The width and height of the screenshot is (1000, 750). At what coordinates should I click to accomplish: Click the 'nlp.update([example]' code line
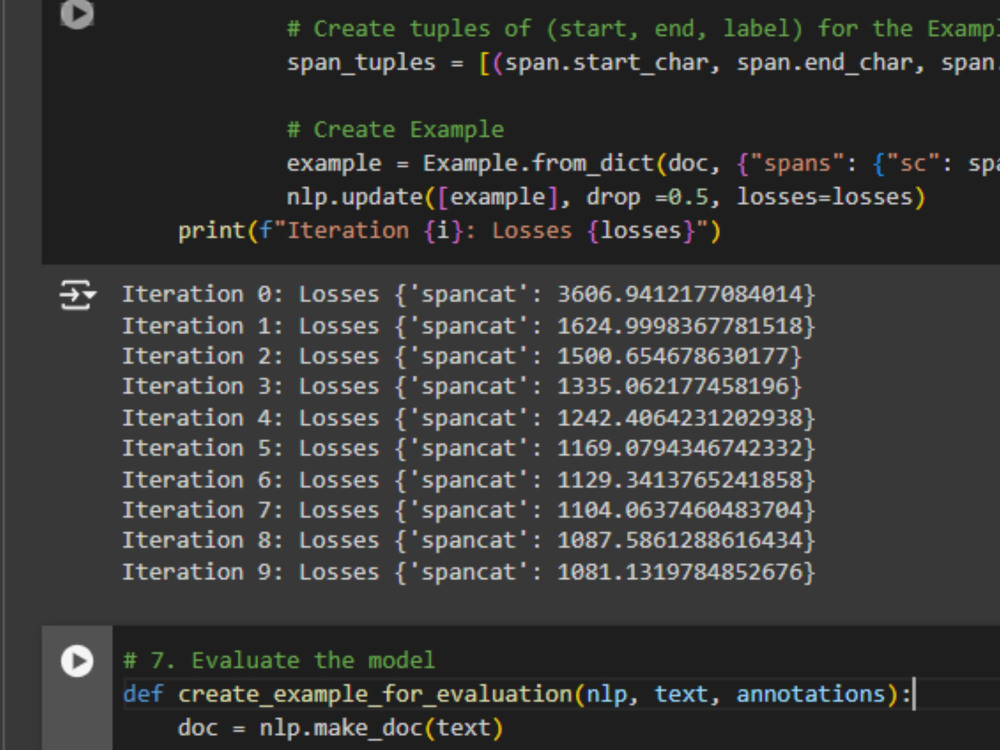pos(606,197)
